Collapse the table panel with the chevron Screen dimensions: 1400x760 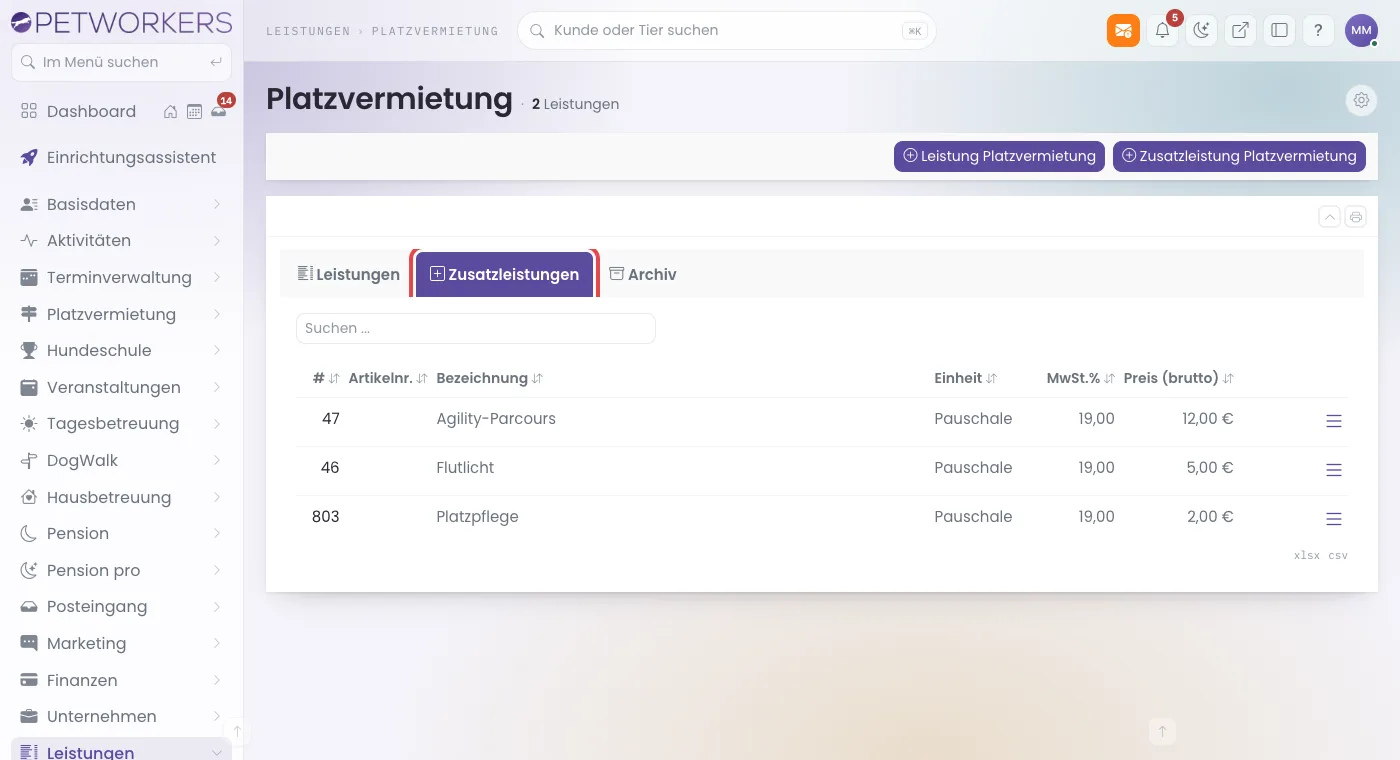(x=1329, y=217)
